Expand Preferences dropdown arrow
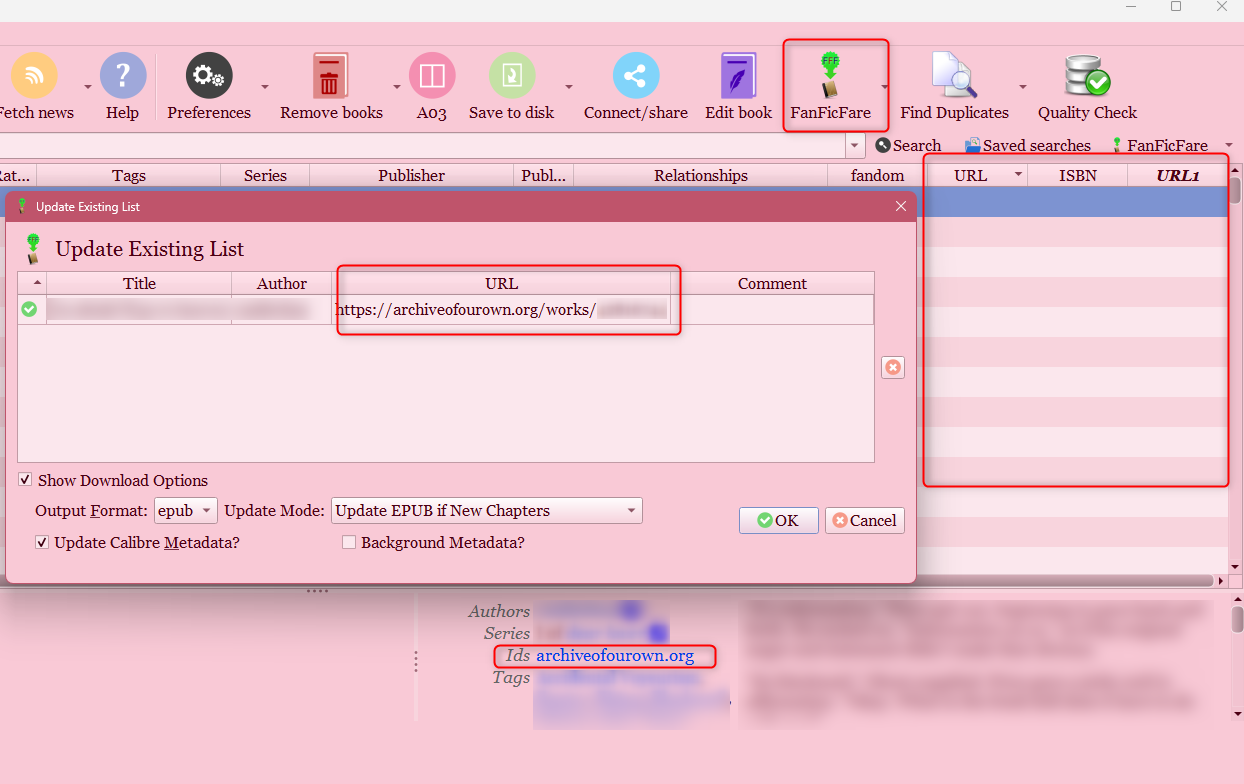Viewport: 1244px width, 784px height. click(x=265, y=87)
